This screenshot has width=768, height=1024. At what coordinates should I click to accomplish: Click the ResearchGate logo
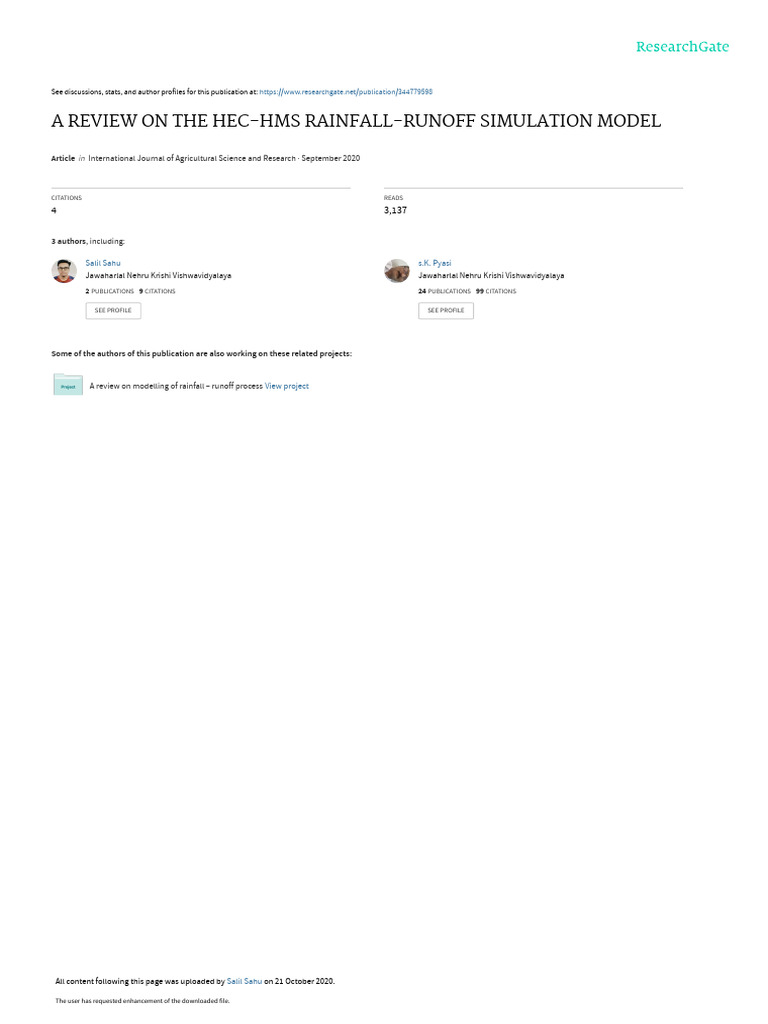682,46
